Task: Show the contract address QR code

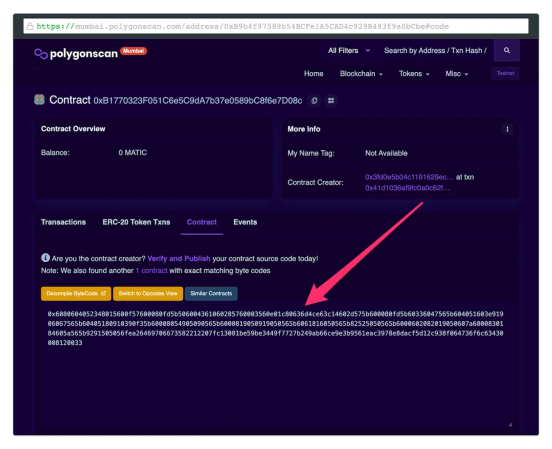Action: [331, 101]
